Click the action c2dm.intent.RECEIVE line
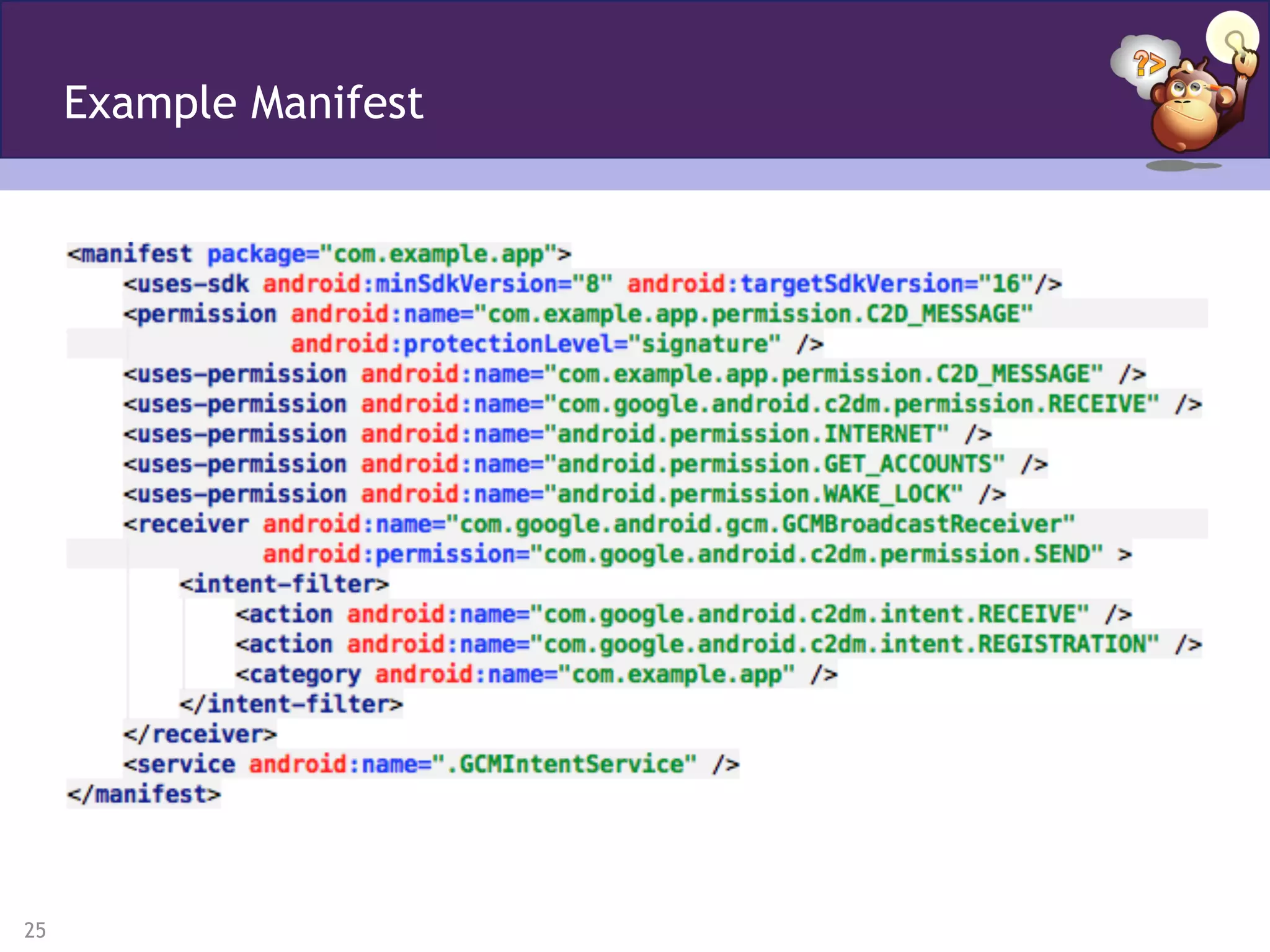The image size is (1270, 952). (x=683, y=614)
